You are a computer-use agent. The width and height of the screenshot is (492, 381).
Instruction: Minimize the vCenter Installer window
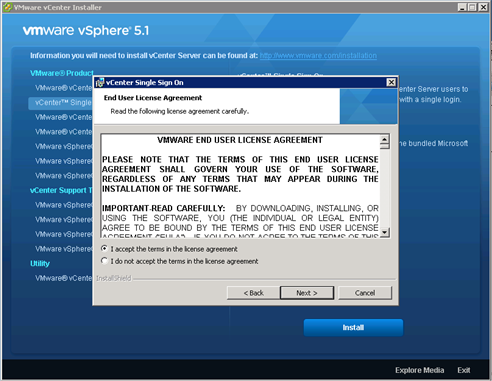coord(462,7)
